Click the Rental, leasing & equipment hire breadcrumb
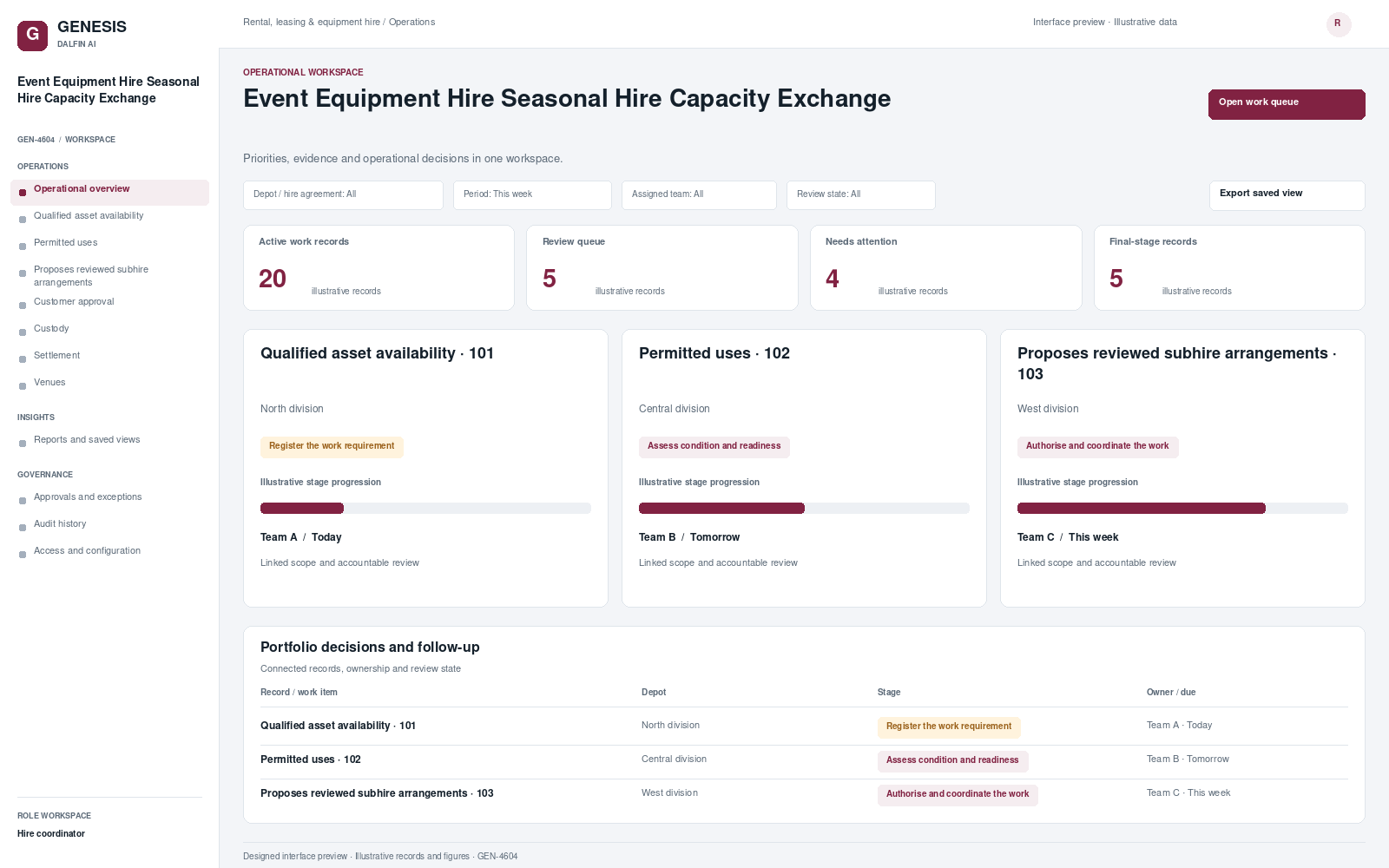Viewport: 1389px width, 868px height. pyautogui.click(x=312, y=23)
